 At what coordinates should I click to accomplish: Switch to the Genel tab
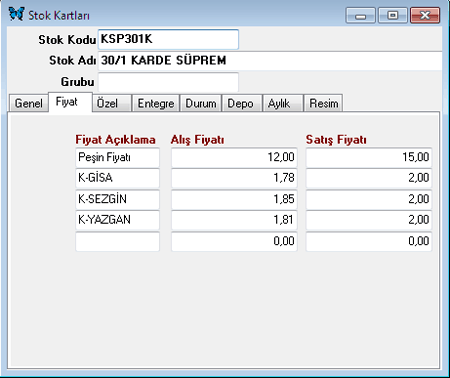(x=28, y=103)
